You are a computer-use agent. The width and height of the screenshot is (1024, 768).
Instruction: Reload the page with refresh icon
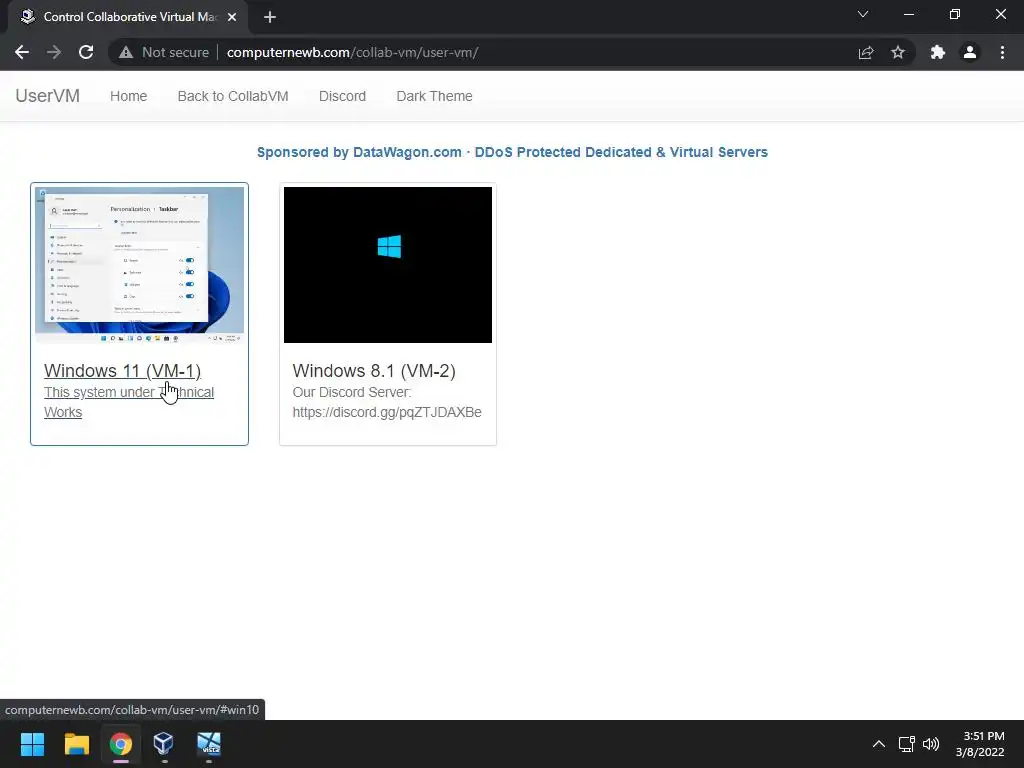86,52
